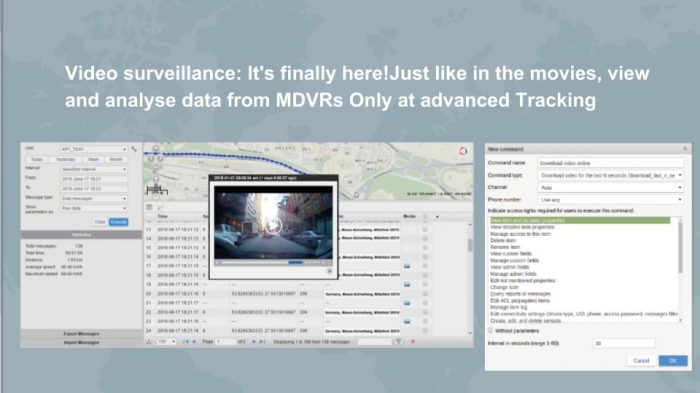Expand the Command type dropdown
This screenshot has height=393, width=700.
click(610, 176)
